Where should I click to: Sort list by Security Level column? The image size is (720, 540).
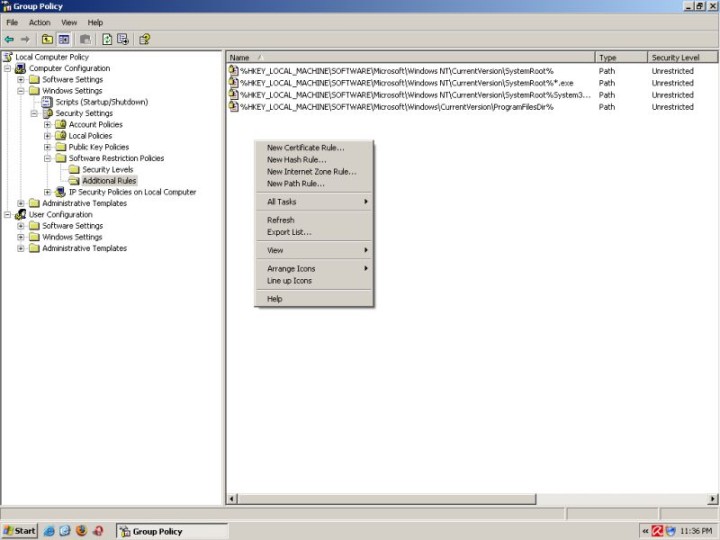pyautogui.click(x=681, y=58)
